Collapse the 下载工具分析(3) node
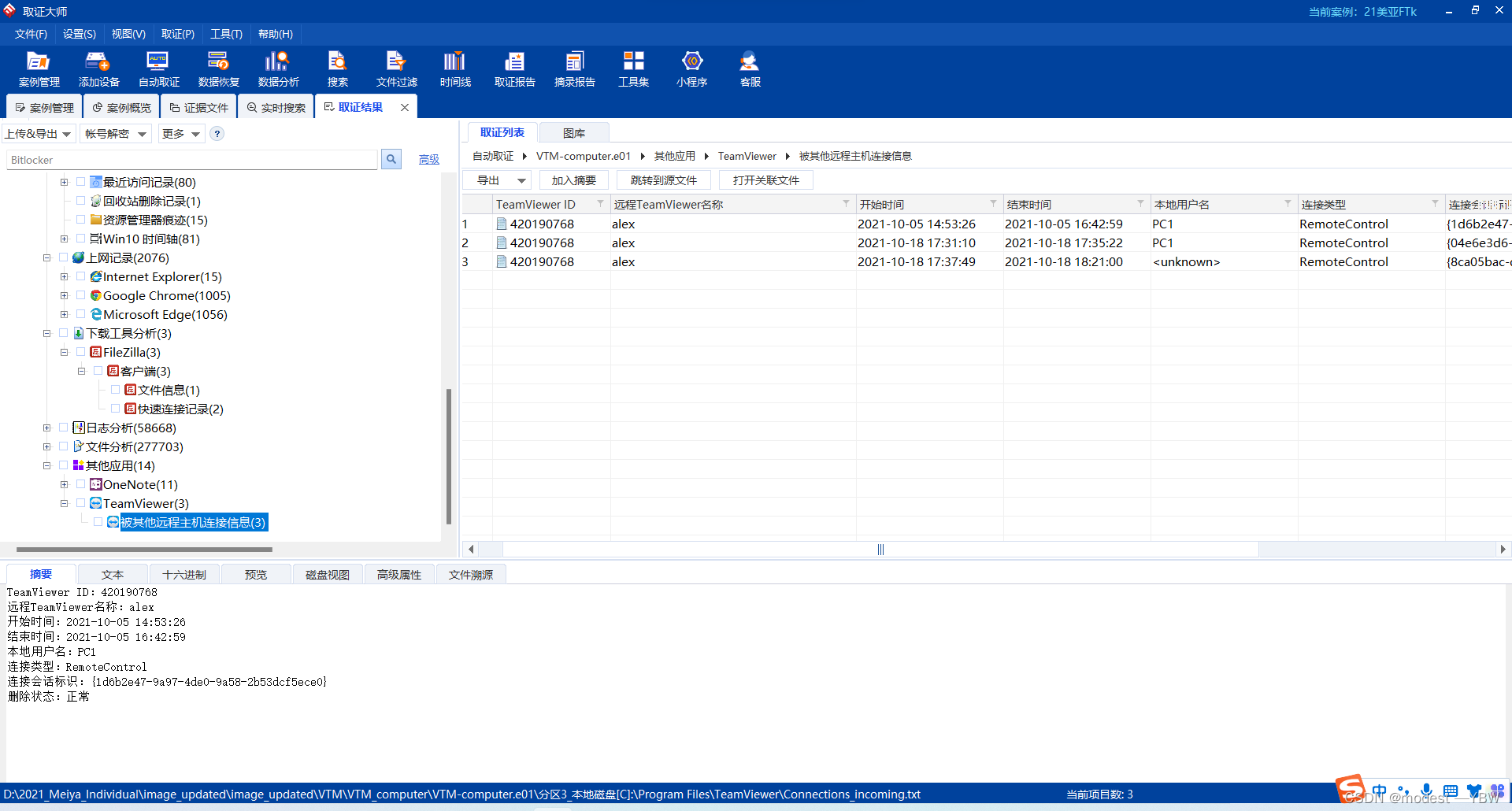1512x811 pixels. pyautogui.click(x=46, y=333)
